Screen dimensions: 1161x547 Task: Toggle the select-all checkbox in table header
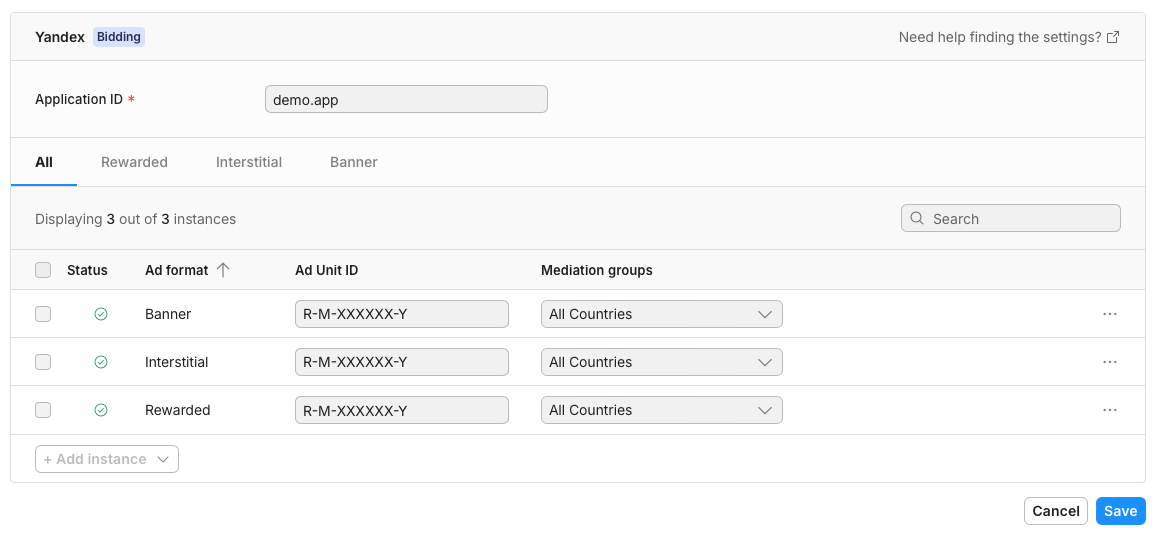pyautogui.click(x=43, y=270)
